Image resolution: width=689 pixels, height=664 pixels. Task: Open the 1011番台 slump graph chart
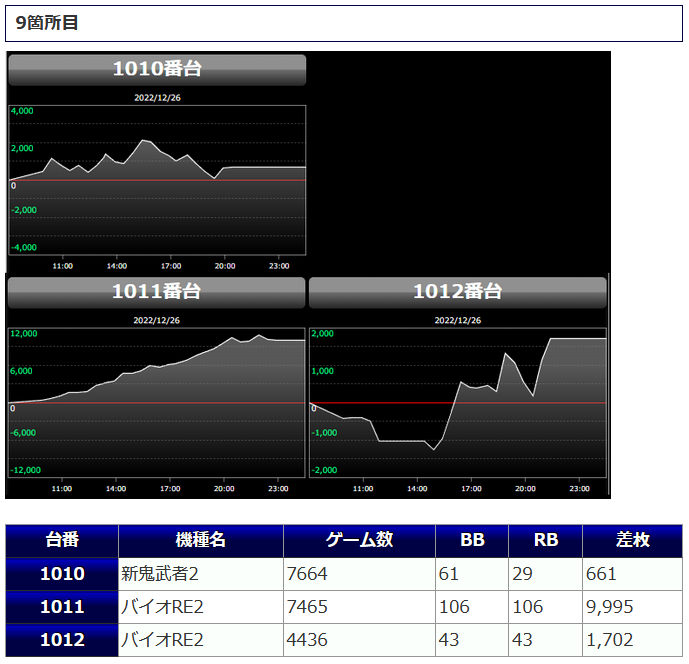156,403
